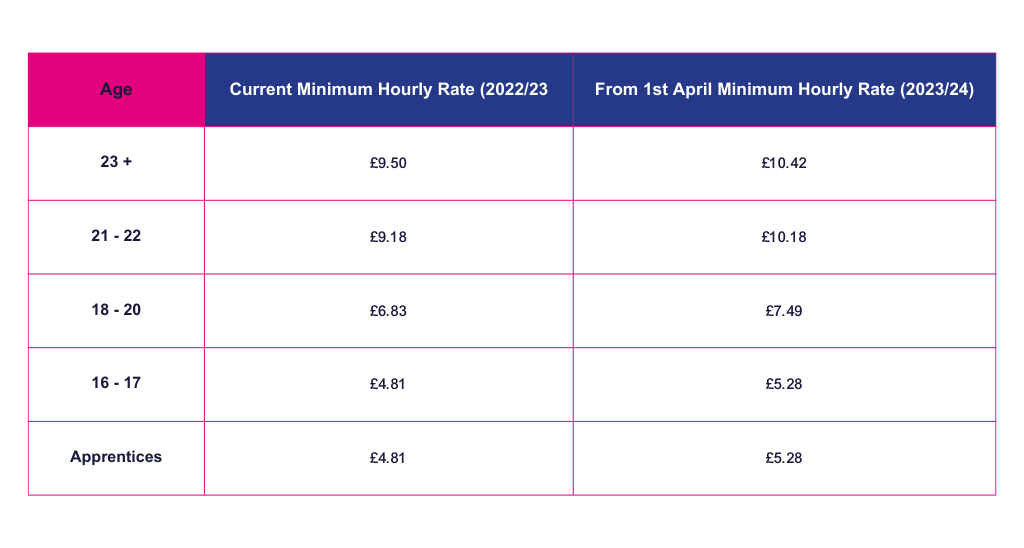Screen dimensions: 1024x548
Task: Select the Current Minimum Hourly Rate header
Action: click(x=389, y=89)
